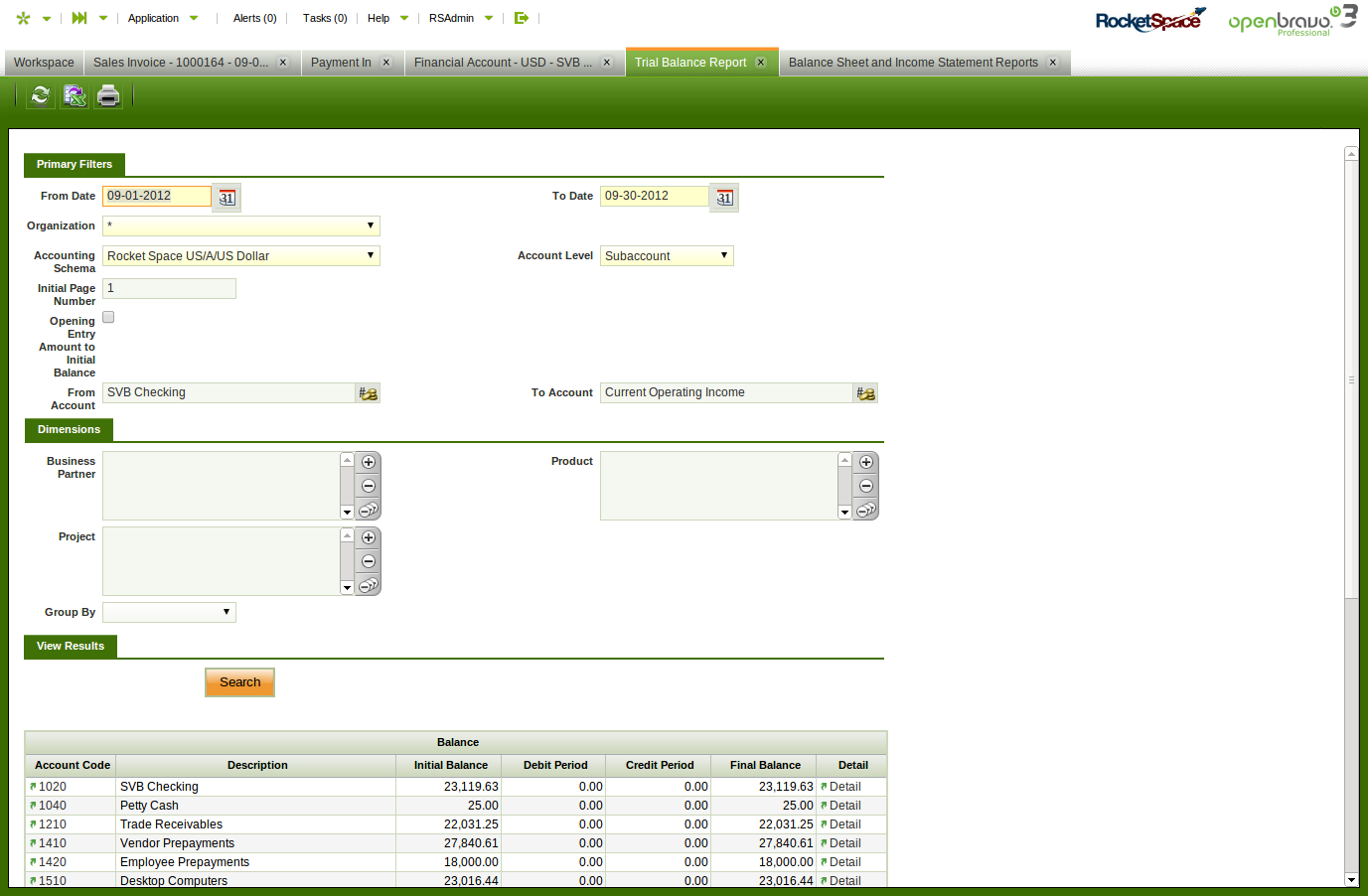Open the From Account selector icon
The image size is (1368, 896).
coord(369,393)
